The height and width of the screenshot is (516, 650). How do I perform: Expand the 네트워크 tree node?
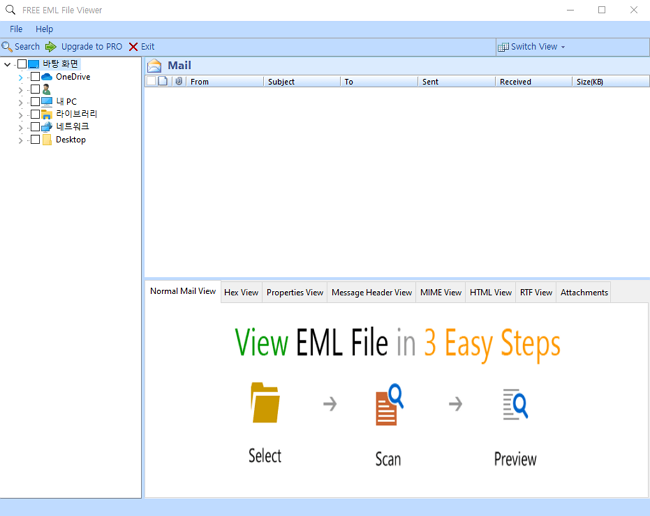(x=21, y=128)
